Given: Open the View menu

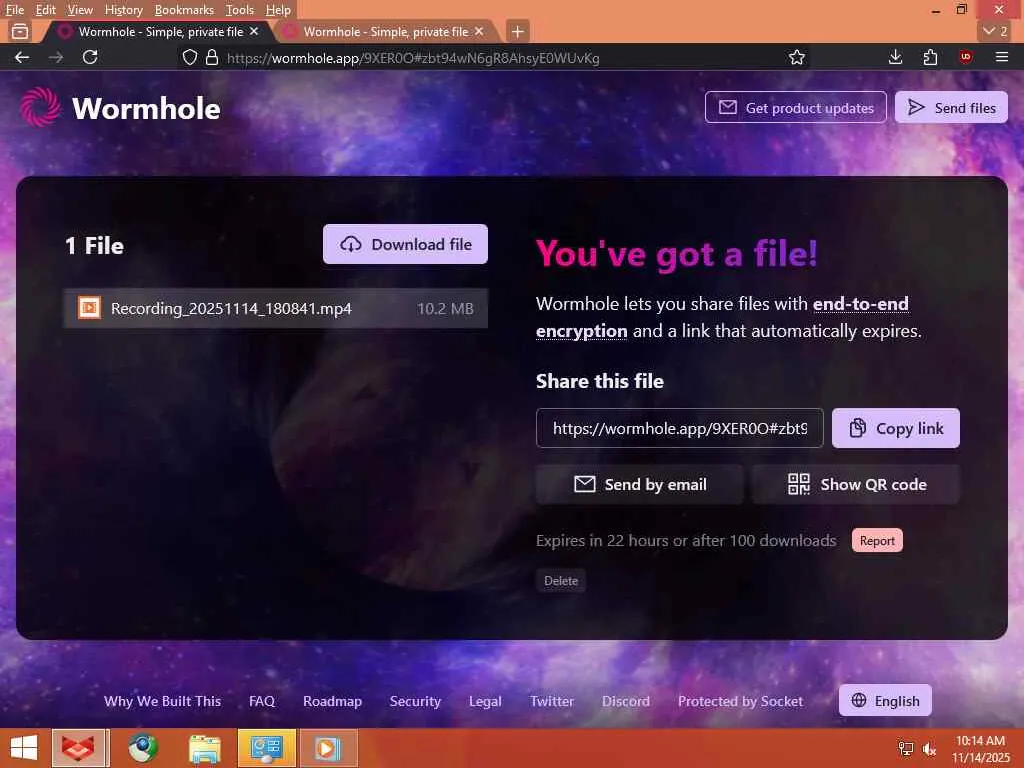Looking at the screenshot, I should pyautogui.click(x=80, y=10).
